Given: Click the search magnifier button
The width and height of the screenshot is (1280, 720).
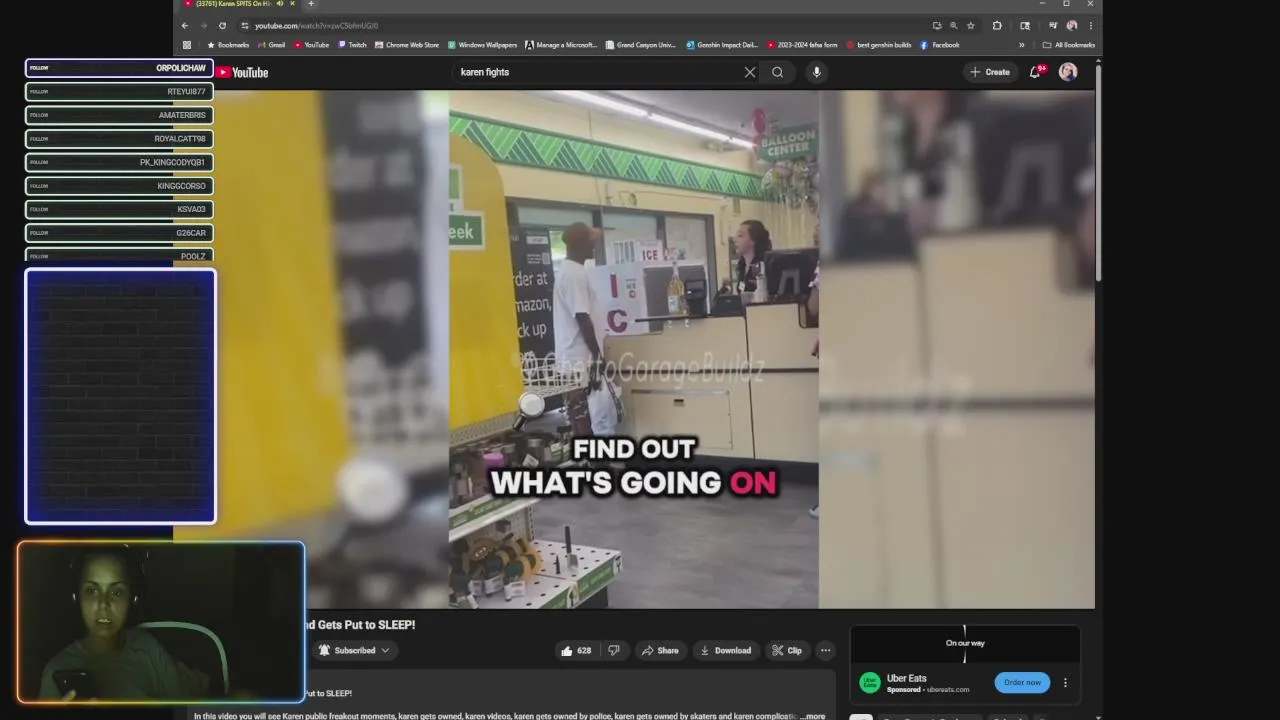Looking at the screenshot, I should pos(777,72).
